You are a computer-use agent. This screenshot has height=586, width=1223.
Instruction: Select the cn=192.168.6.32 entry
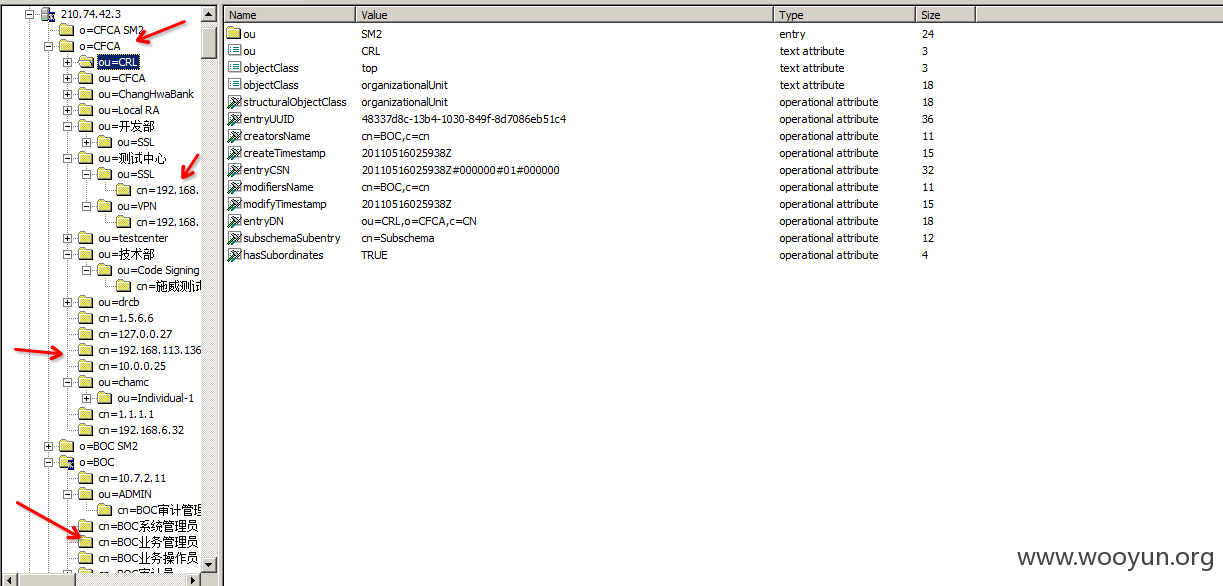(140, 430)
